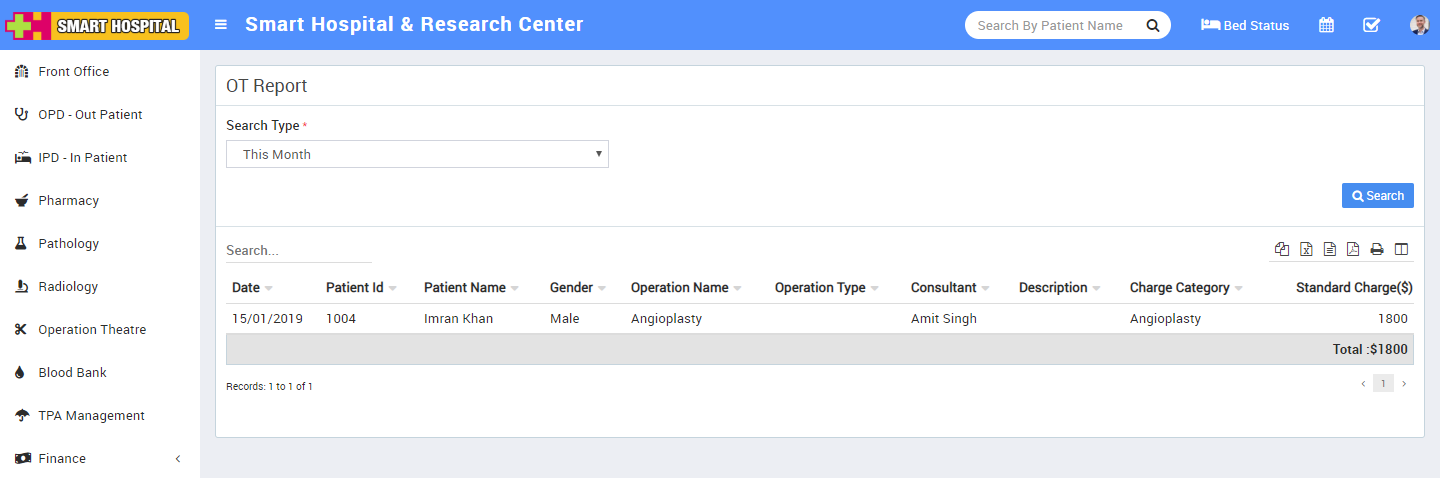Print the OT report table

[1377, 250]
